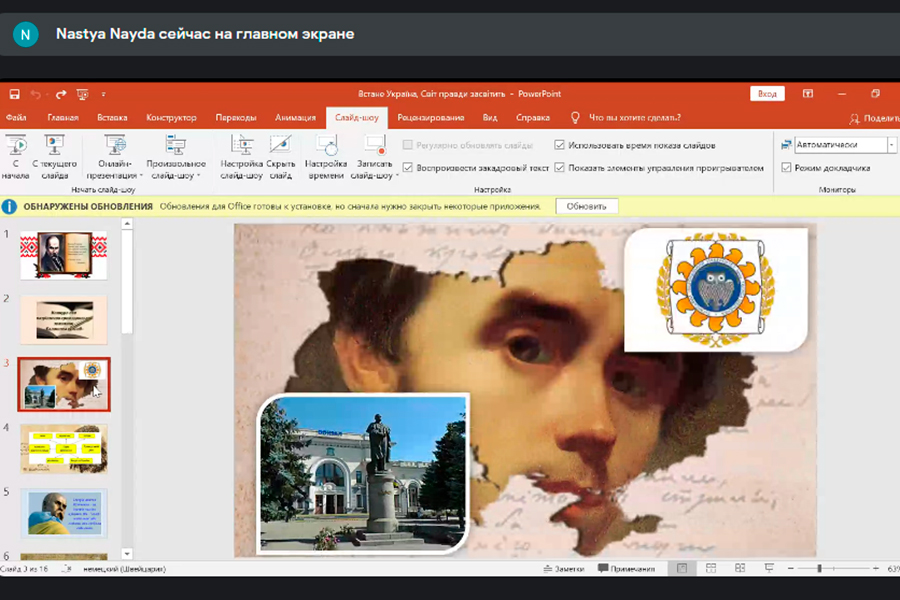The image size is (900, 600).
Task: Click the save icon in quick access toolbar
Action: tap(15, 94)
